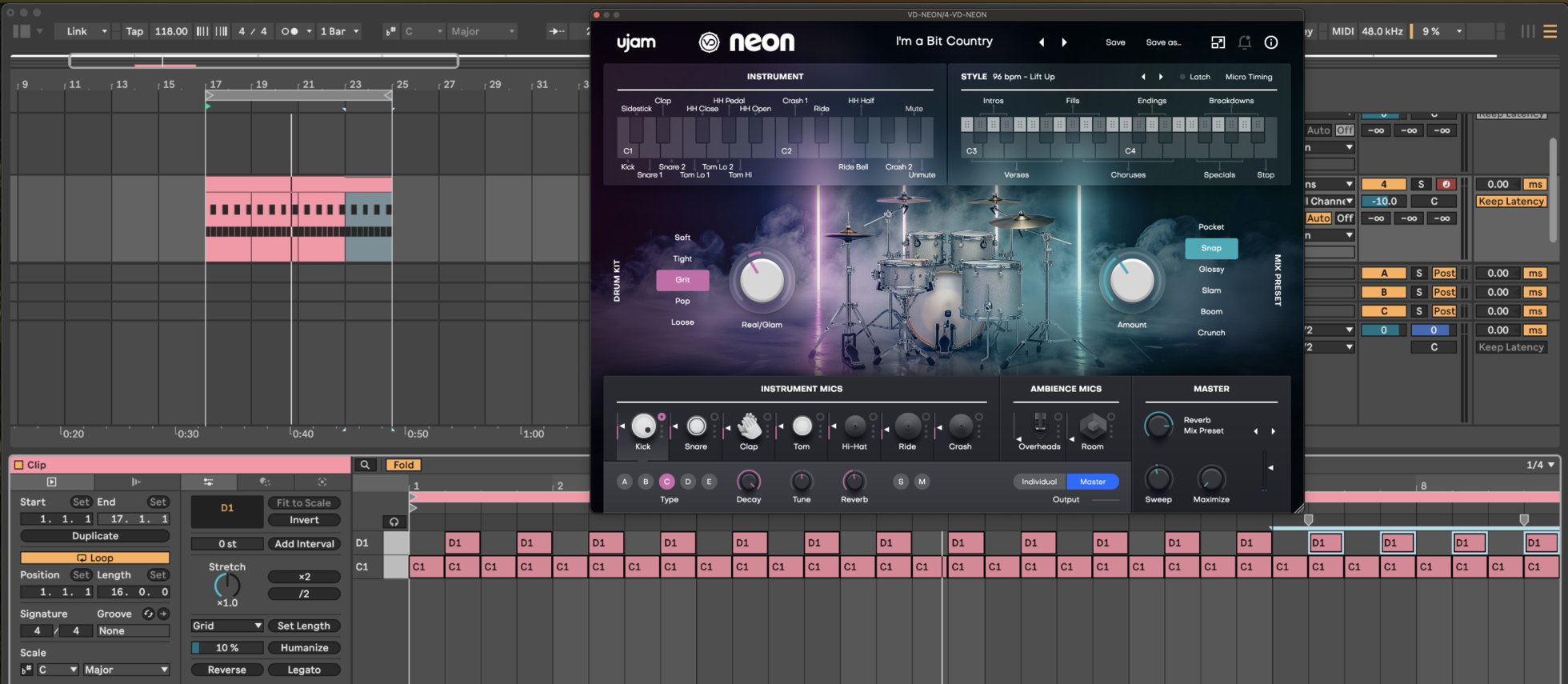Load the next Neon preset
The width and height of the screenshot is (1568, 684).
tap(1064, 42)
